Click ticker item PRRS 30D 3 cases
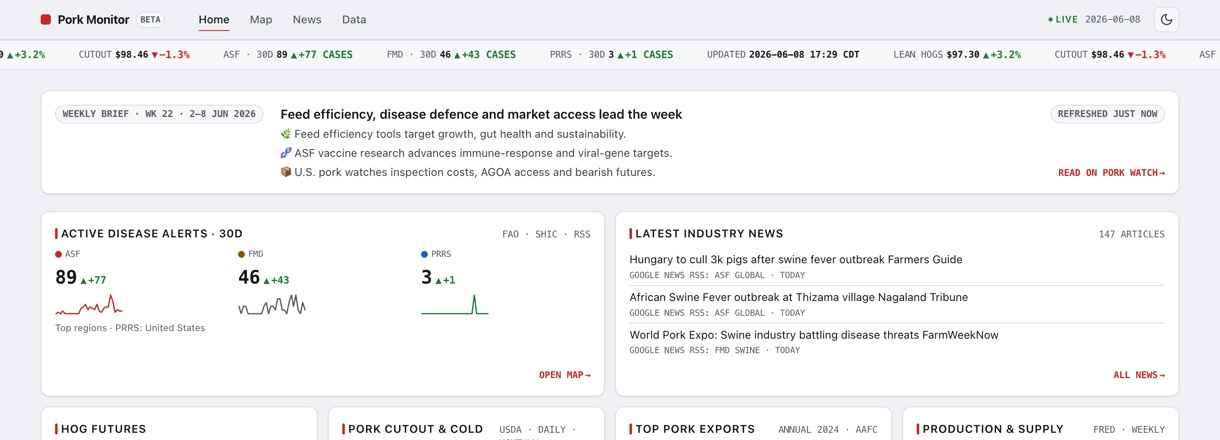 pyautogui.click(x=611, y=55)
